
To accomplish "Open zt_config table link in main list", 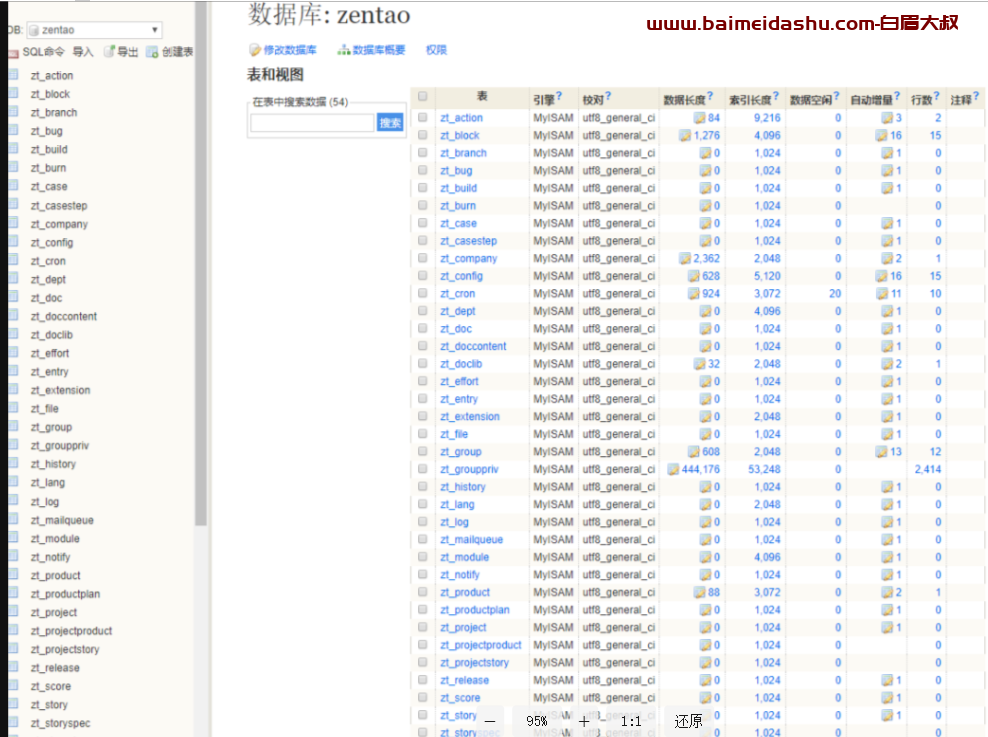I will point(461,276).
